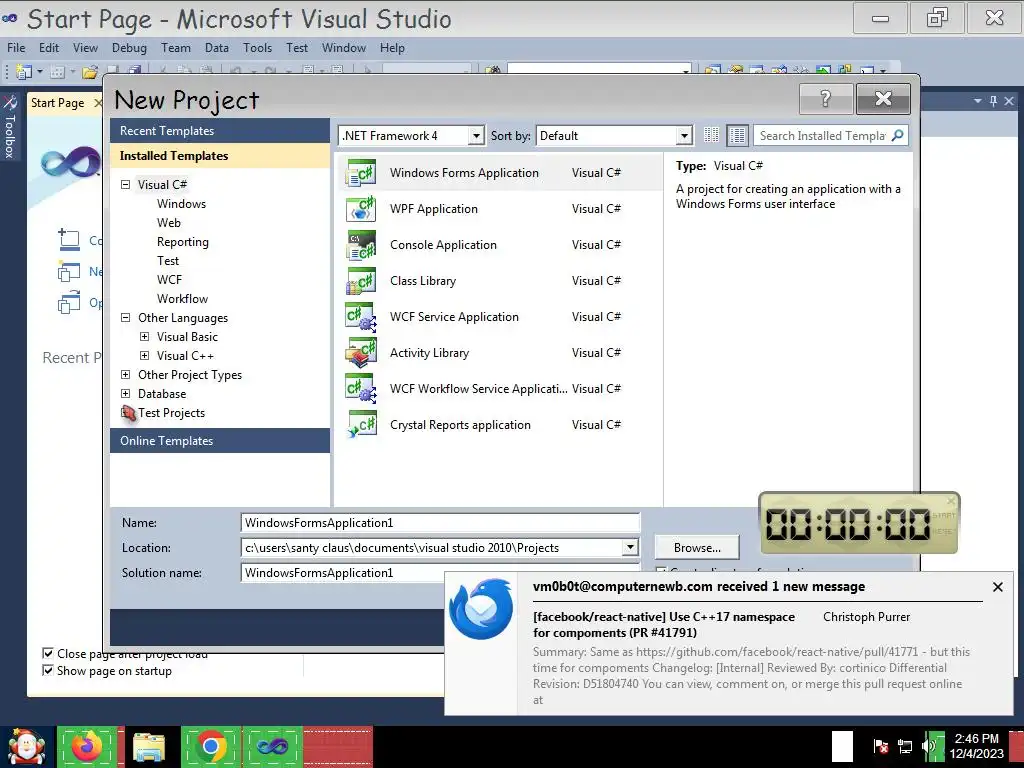The width and height of the screenshot is (1024, 768).
Task: Close the New Project dialog
Action: tap(883, 99)
